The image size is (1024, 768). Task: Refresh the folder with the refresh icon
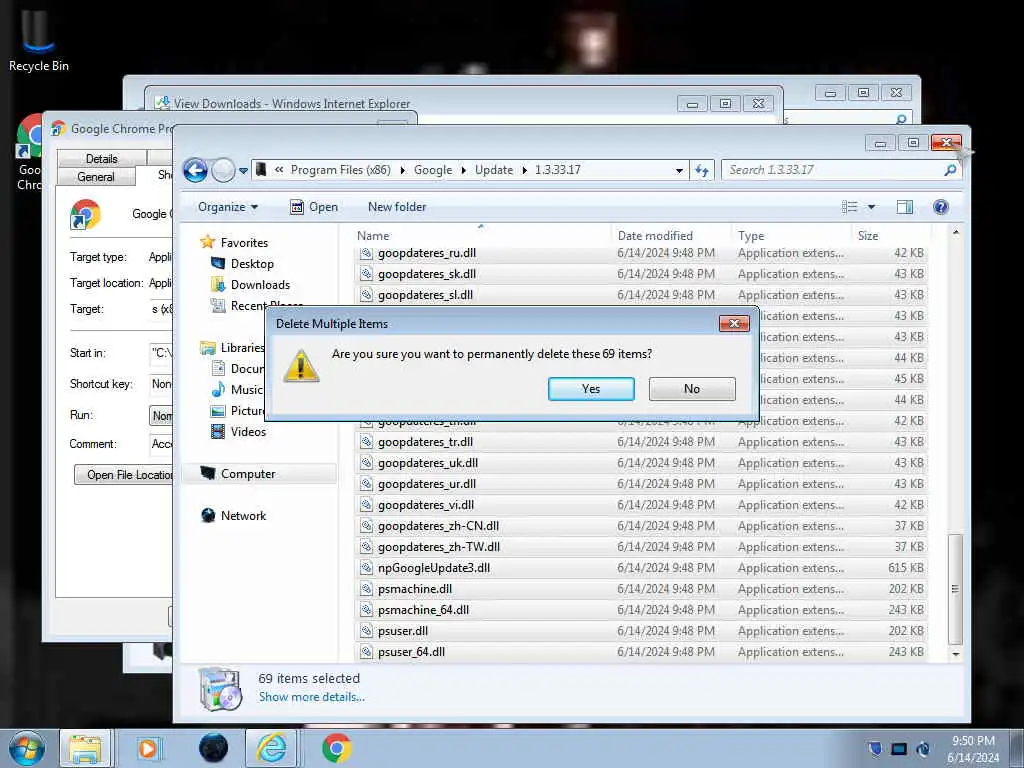[702, 170]
